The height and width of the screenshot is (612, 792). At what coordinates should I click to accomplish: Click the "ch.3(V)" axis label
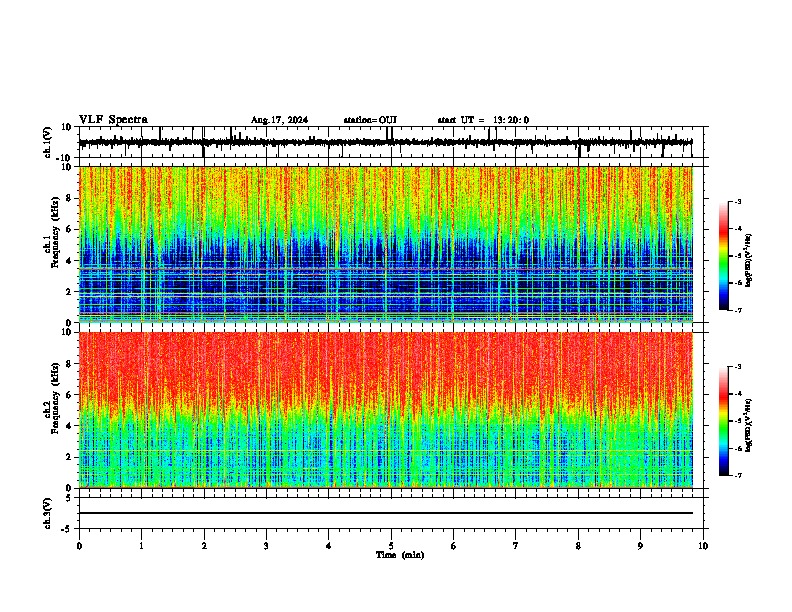click(48, 514)
